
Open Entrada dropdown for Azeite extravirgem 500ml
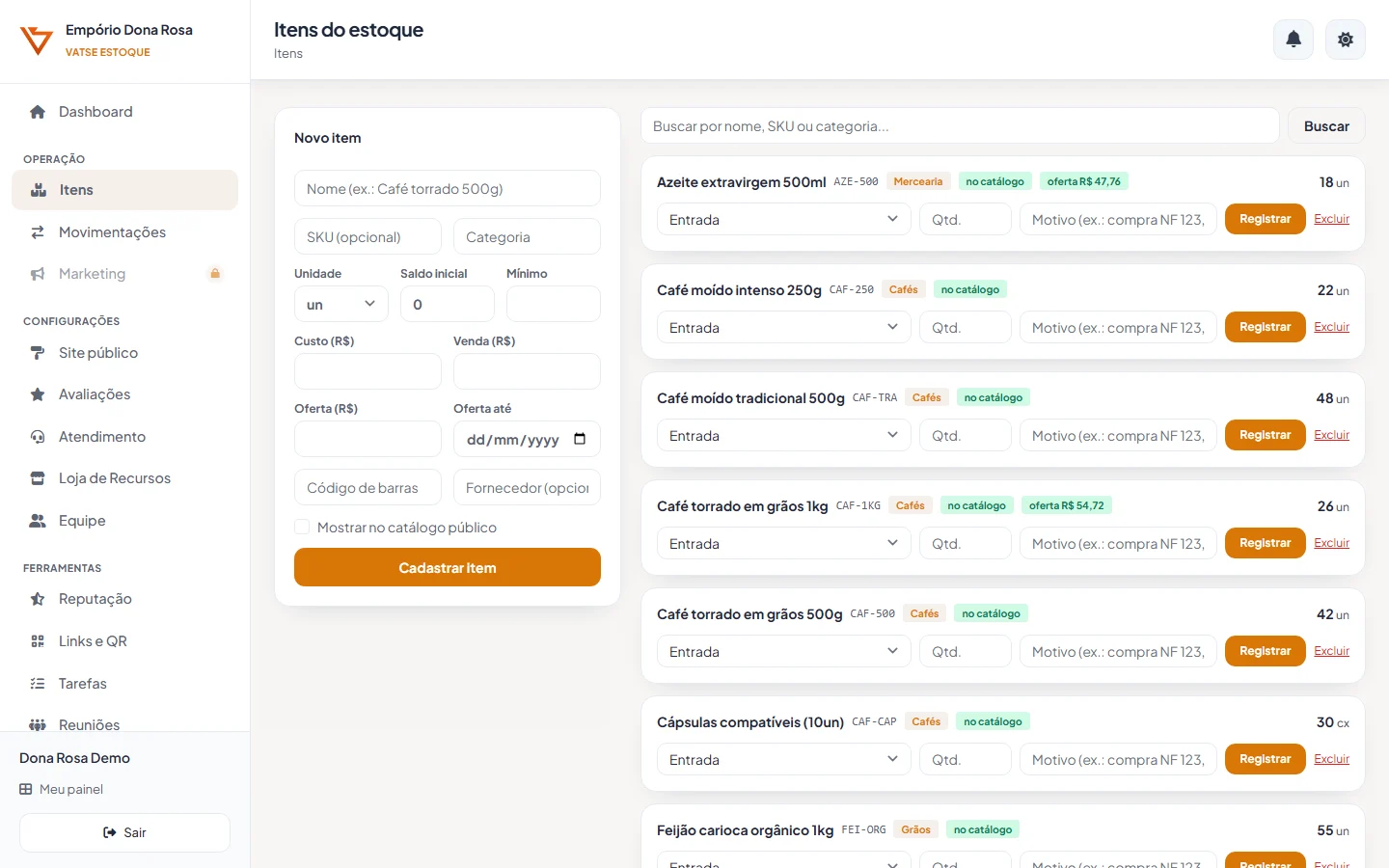[783, 219]
